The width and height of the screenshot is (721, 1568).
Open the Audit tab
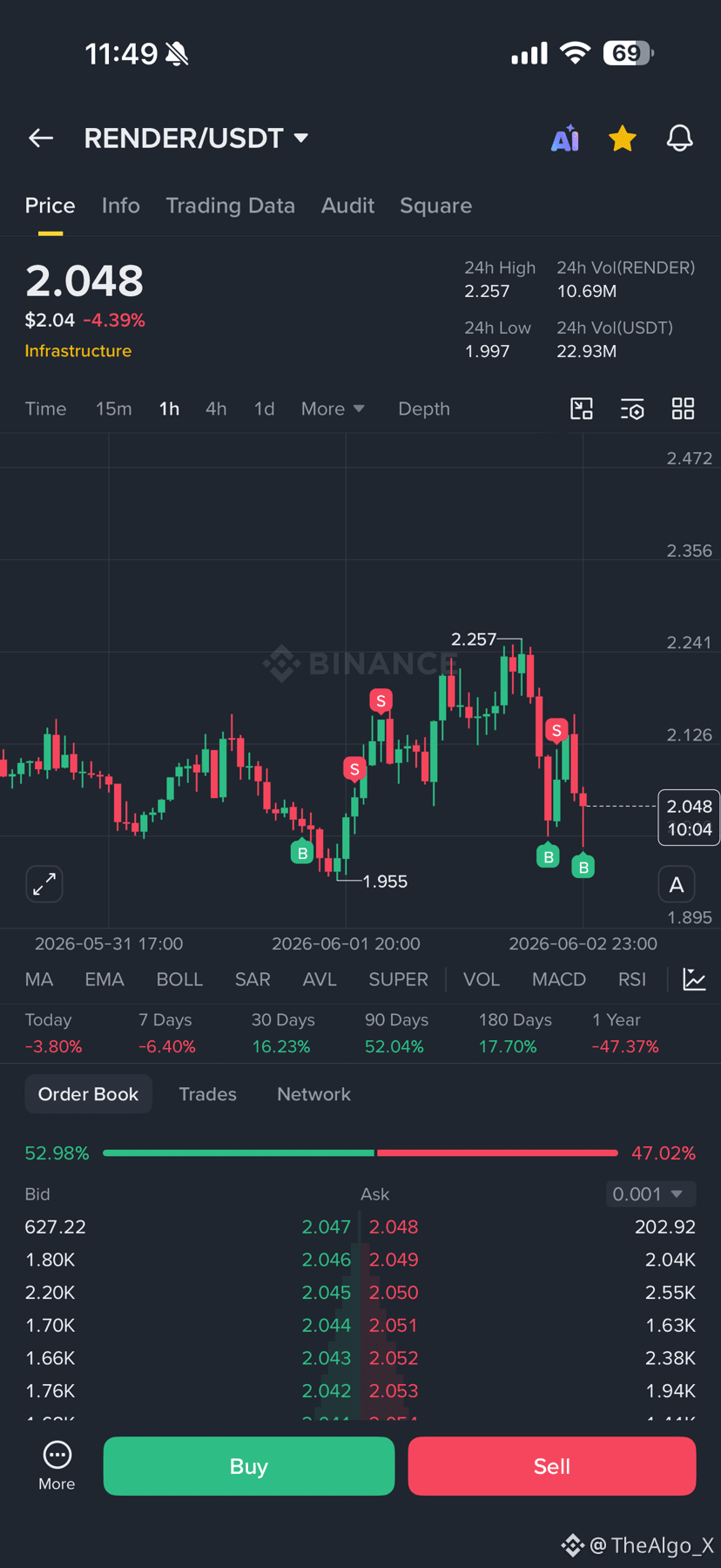(x=347, y=206)
